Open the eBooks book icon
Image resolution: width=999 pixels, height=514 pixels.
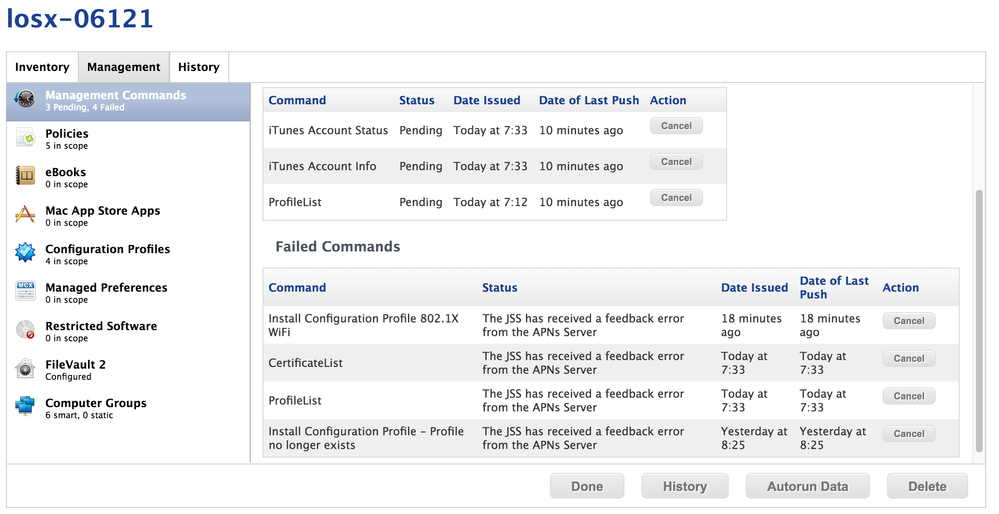pos(25,176)
